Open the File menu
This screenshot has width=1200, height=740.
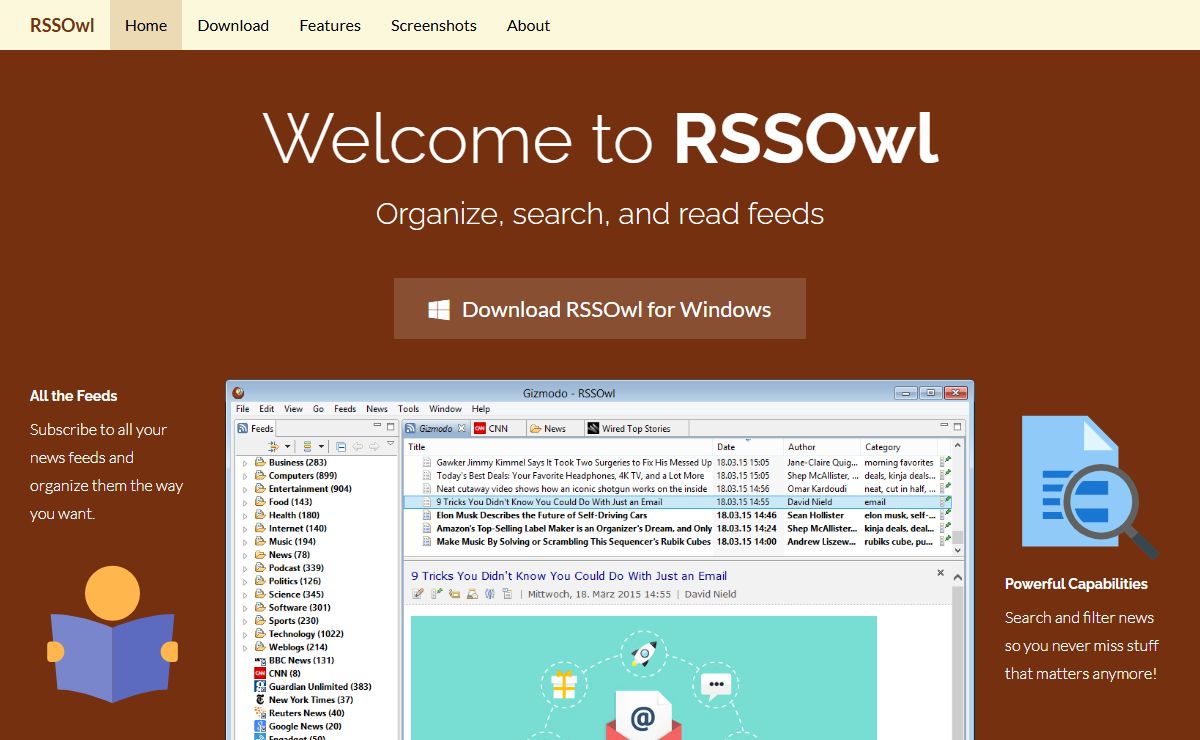pos(243,409)
